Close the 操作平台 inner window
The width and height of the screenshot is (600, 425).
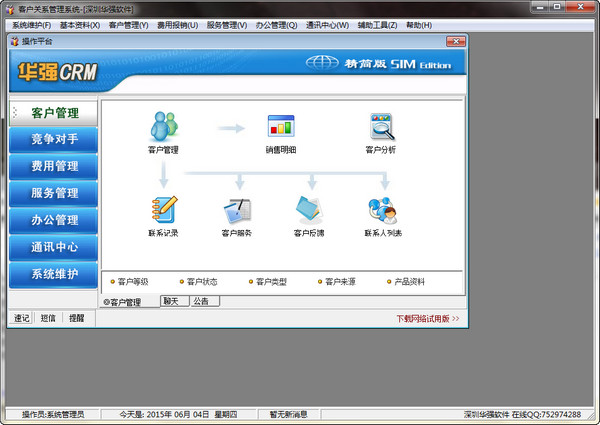click(456, 41)
